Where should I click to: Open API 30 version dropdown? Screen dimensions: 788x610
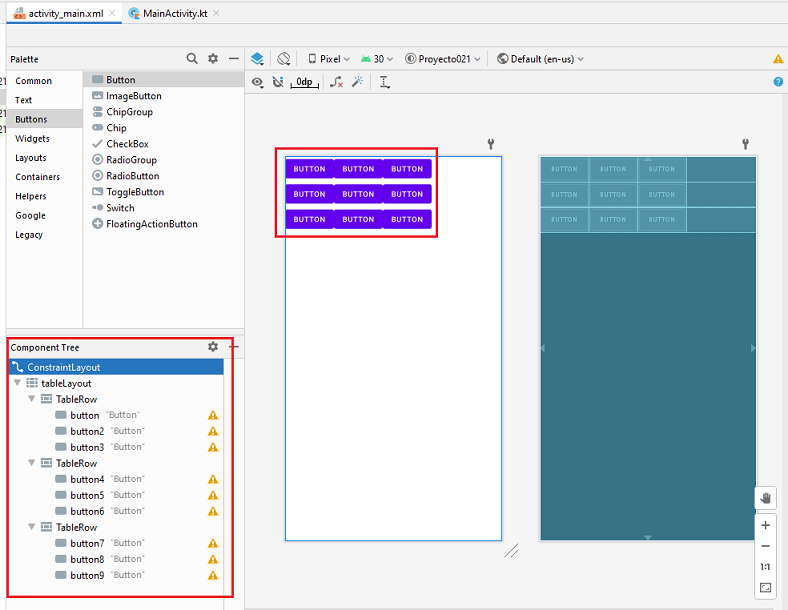click(x=377, y=59)
